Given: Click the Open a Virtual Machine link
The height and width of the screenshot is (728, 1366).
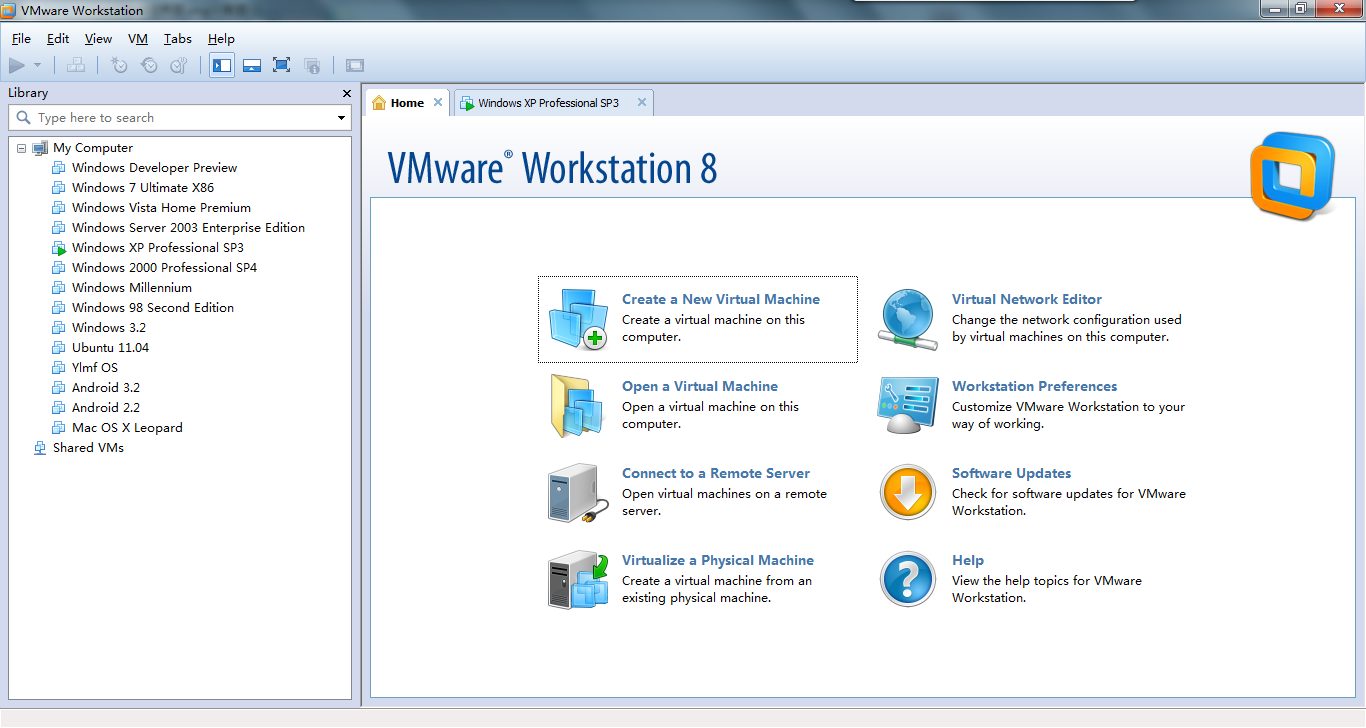Looking at the screenshot, I should (700, 386).
